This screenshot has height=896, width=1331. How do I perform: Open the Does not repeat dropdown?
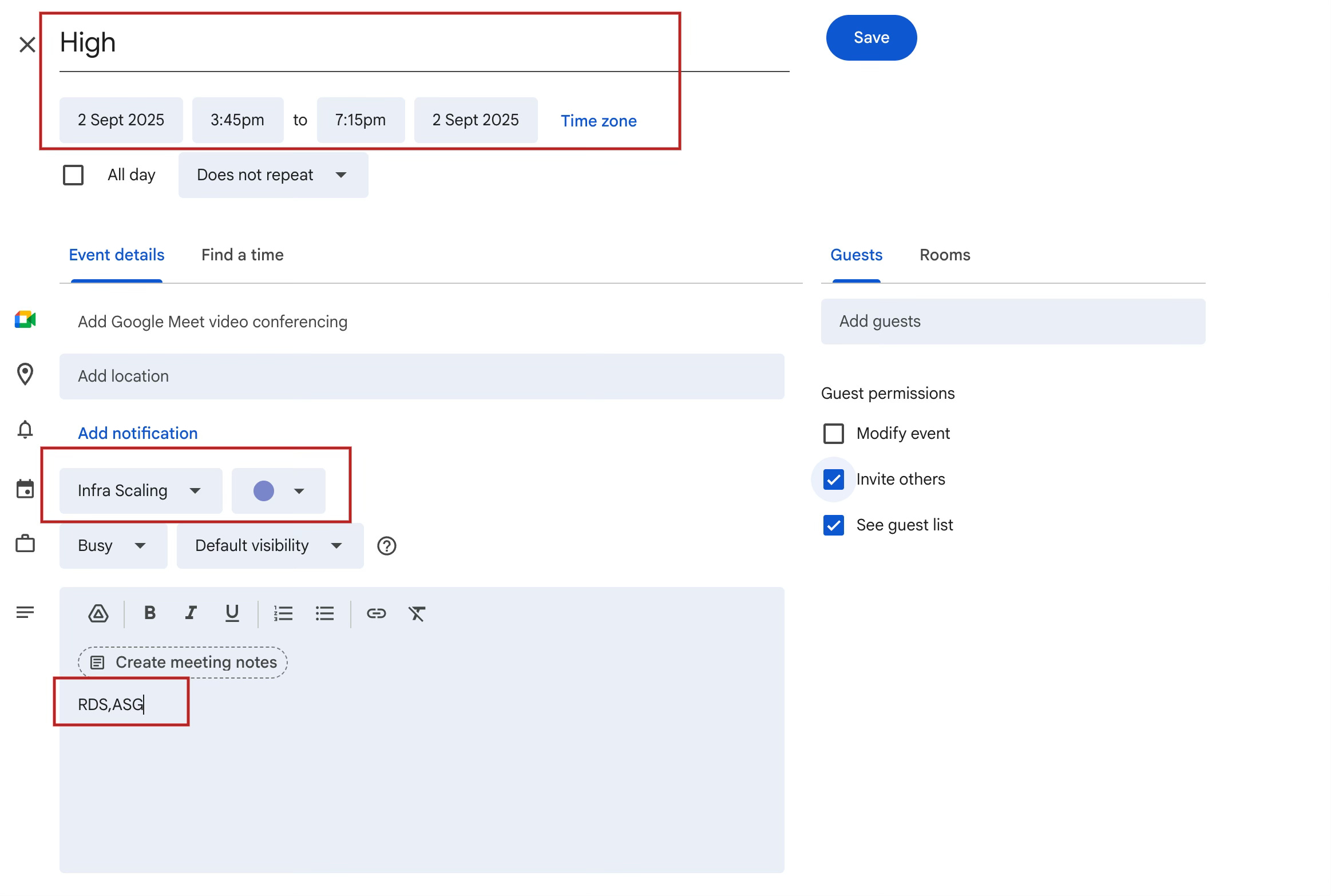pyautogui.click(x=273, y=175)
